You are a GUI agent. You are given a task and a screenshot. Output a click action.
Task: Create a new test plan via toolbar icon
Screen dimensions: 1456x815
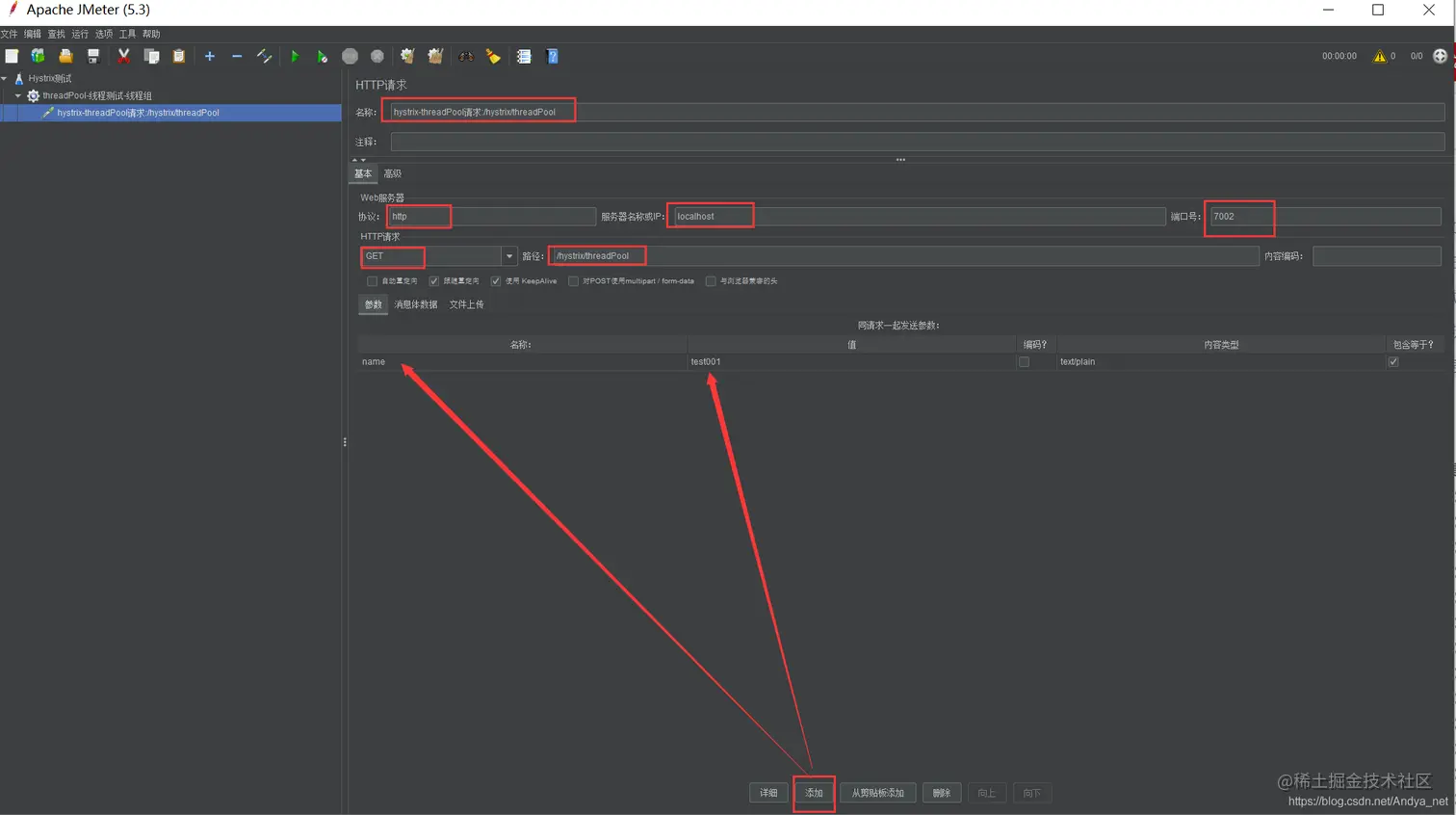12,56
